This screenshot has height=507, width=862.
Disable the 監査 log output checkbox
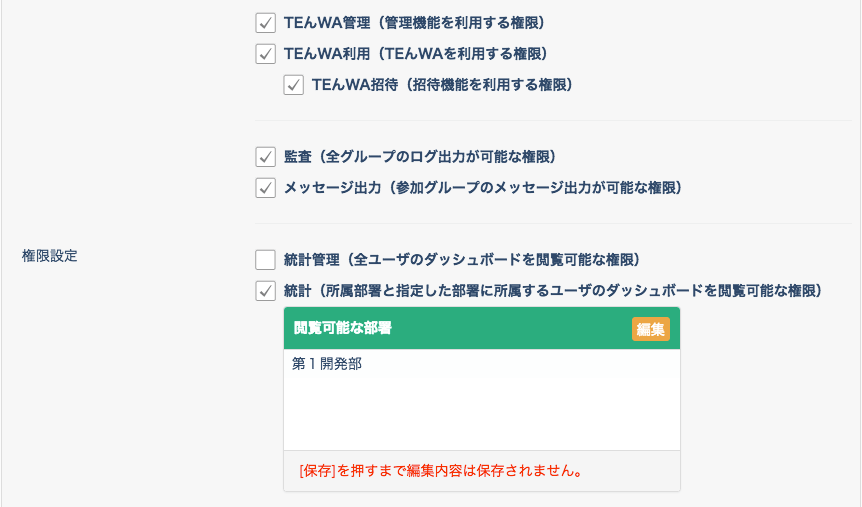click(266, 157)
